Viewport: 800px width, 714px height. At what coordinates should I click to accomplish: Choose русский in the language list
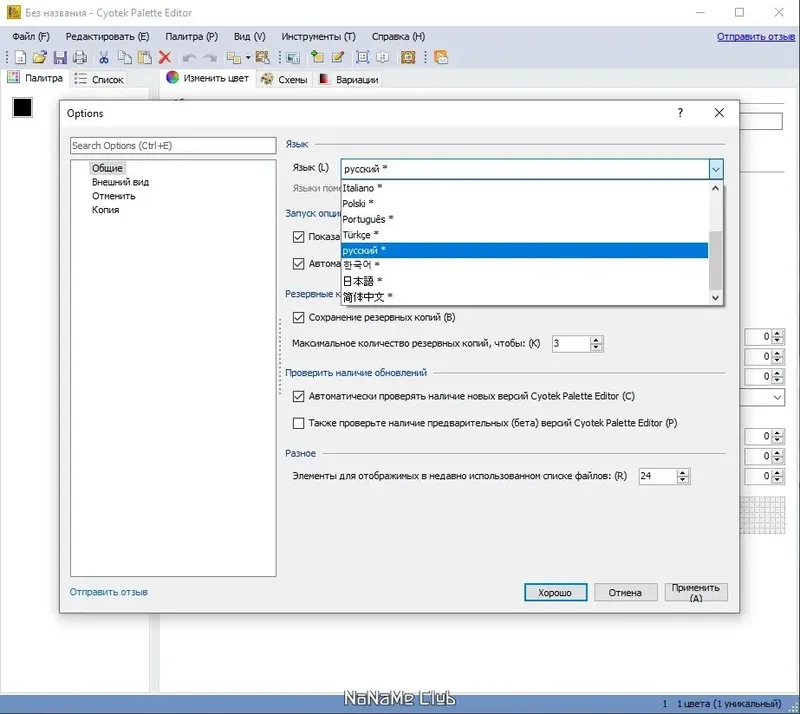pyautogui.click(x=524, y=250)
